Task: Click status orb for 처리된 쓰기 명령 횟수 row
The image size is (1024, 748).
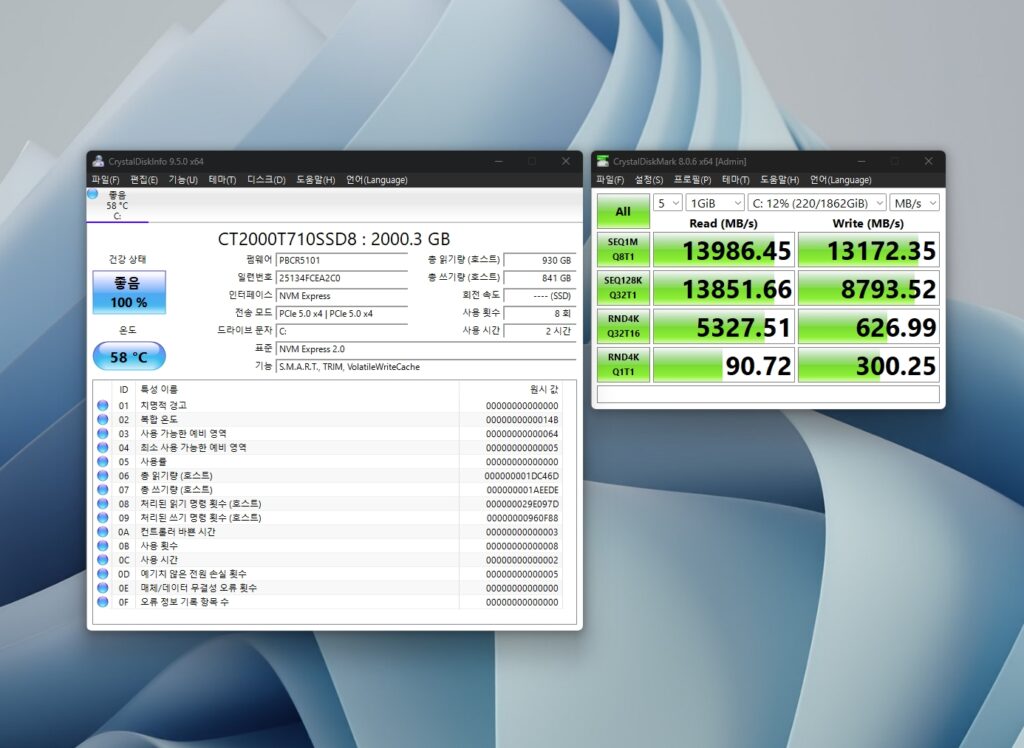Action: click(x=103, y=517)
